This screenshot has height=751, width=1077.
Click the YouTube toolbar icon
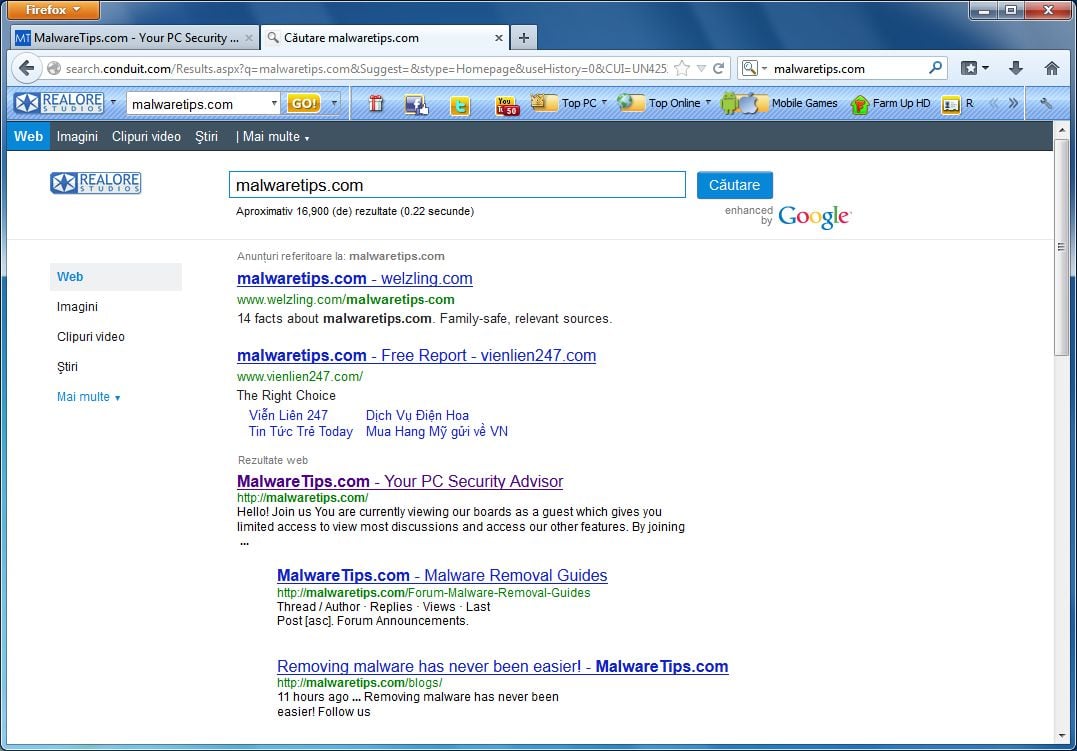point(507,104)
